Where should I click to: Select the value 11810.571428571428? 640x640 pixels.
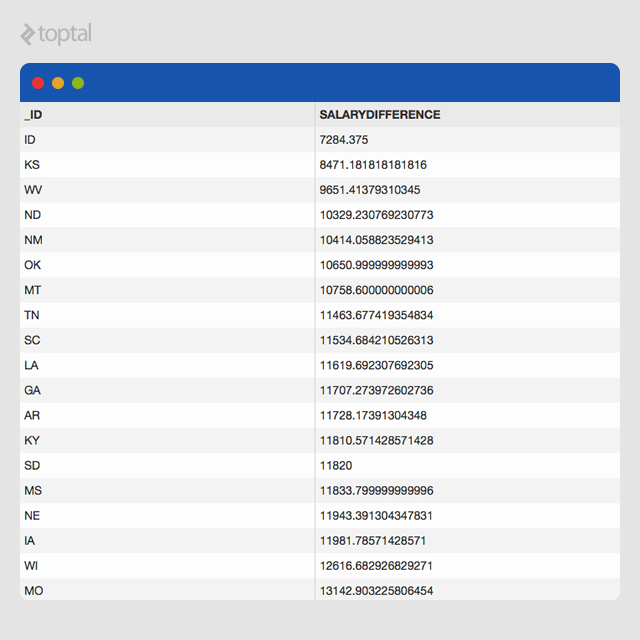pyautogui.click(x=376, y=441)
